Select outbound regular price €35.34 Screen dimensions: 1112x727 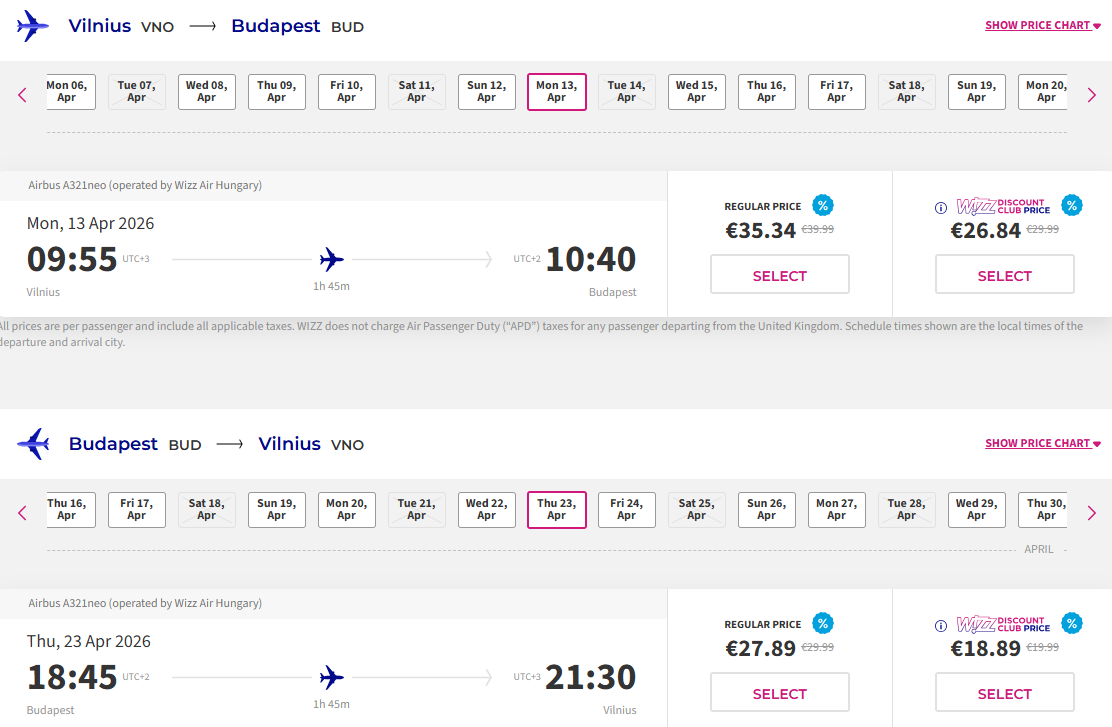click(779, 275)
